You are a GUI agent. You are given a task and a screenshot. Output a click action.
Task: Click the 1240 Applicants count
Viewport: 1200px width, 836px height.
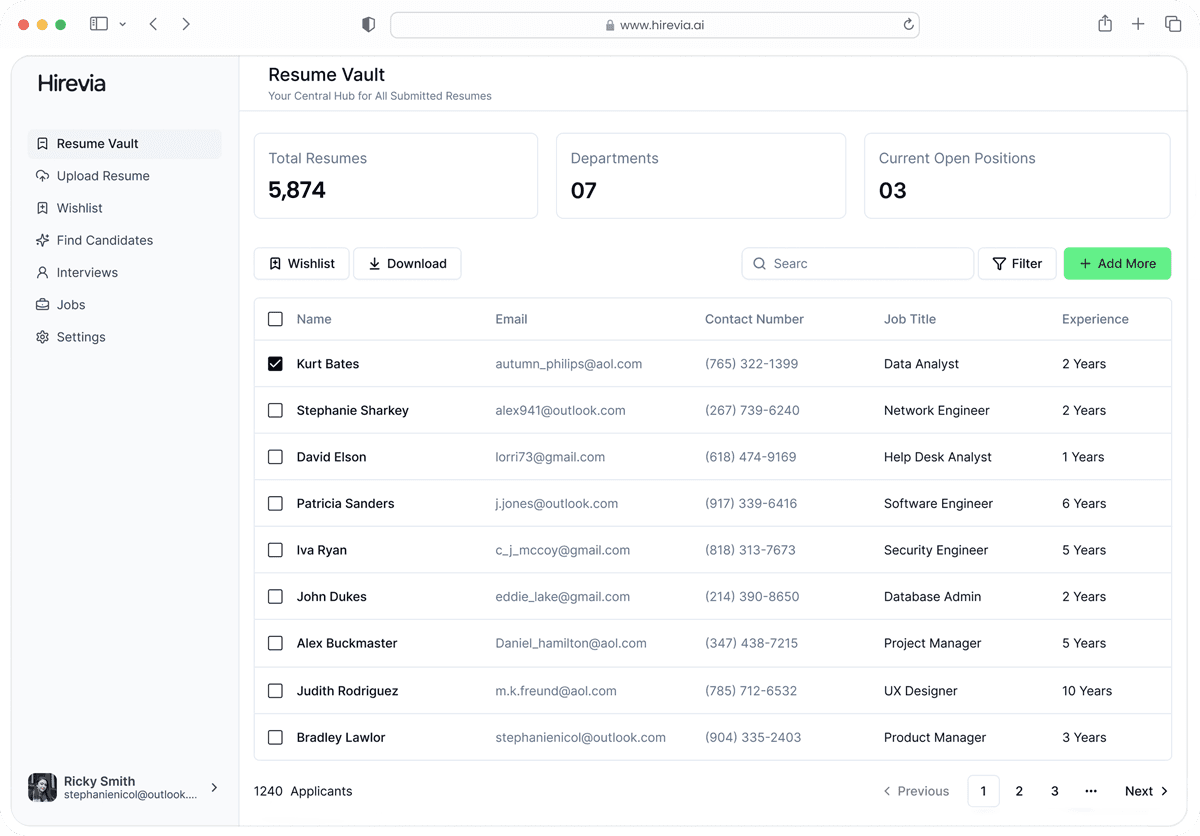(303, 791)
